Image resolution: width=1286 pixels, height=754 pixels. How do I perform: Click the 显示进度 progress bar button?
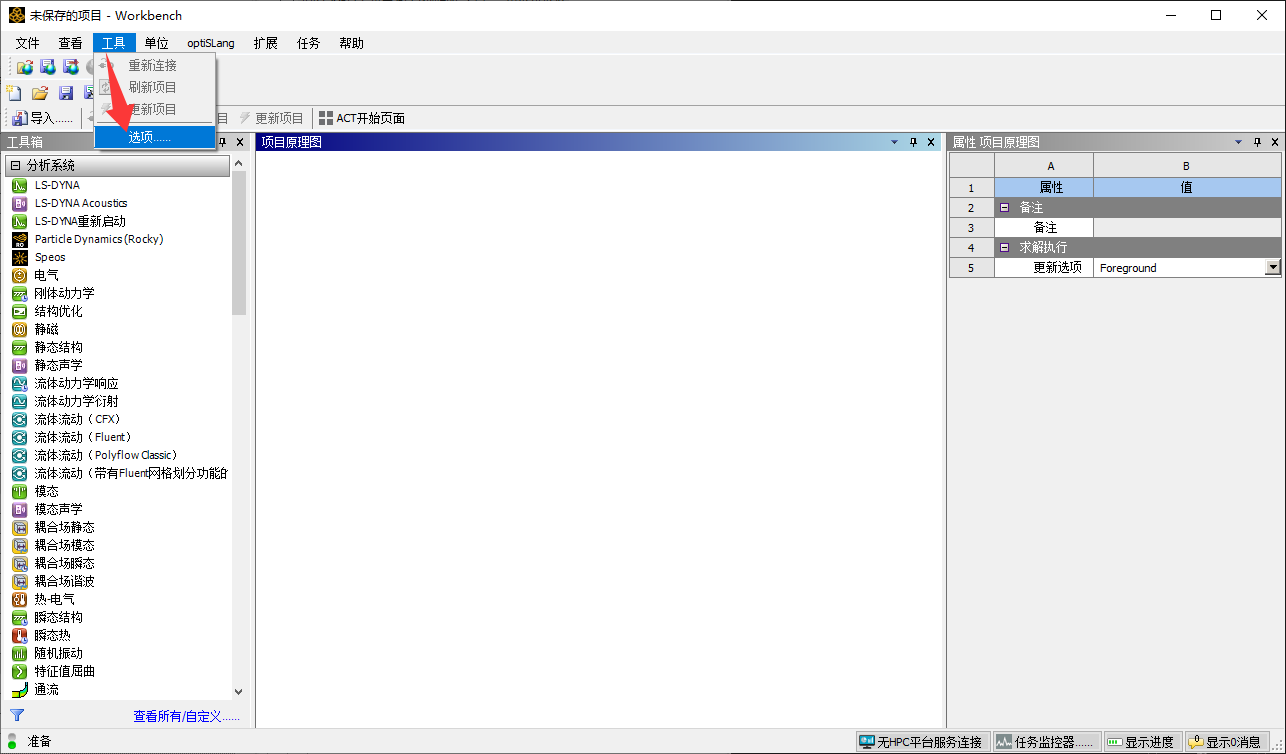pos(1141,742)
